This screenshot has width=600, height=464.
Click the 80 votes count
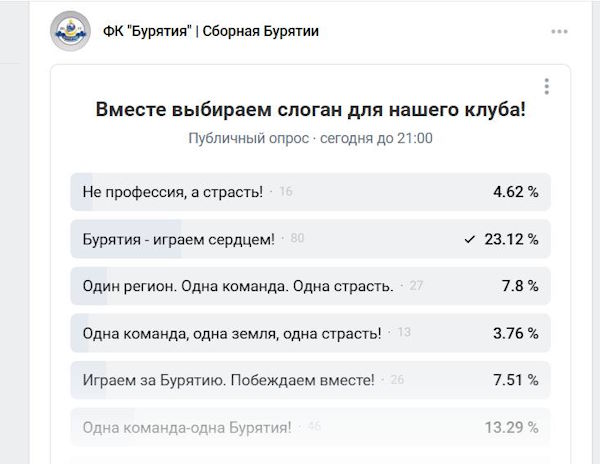click(x=297, y=239)
